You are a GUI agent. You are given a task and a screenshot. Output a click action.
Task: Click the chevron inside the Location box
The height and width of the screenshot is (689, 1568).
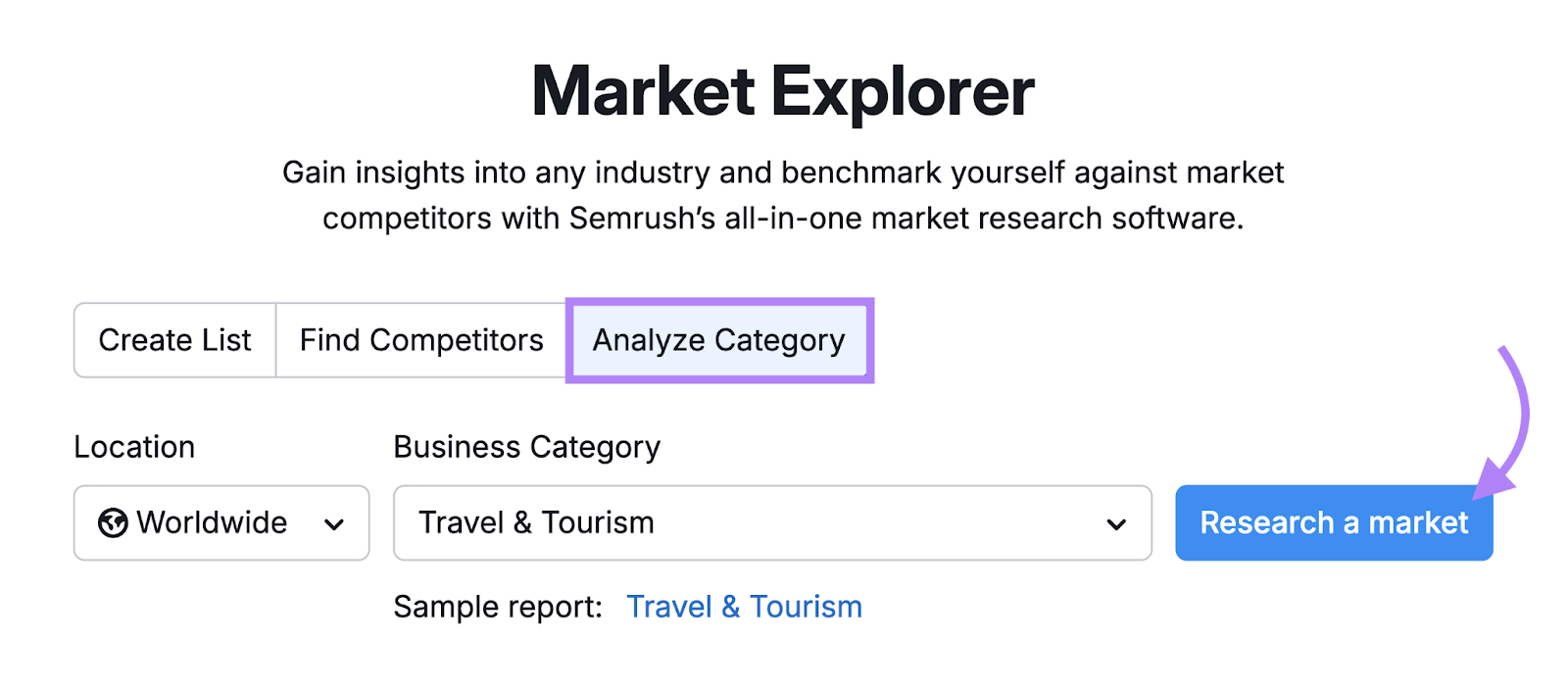tap(335, 522)
